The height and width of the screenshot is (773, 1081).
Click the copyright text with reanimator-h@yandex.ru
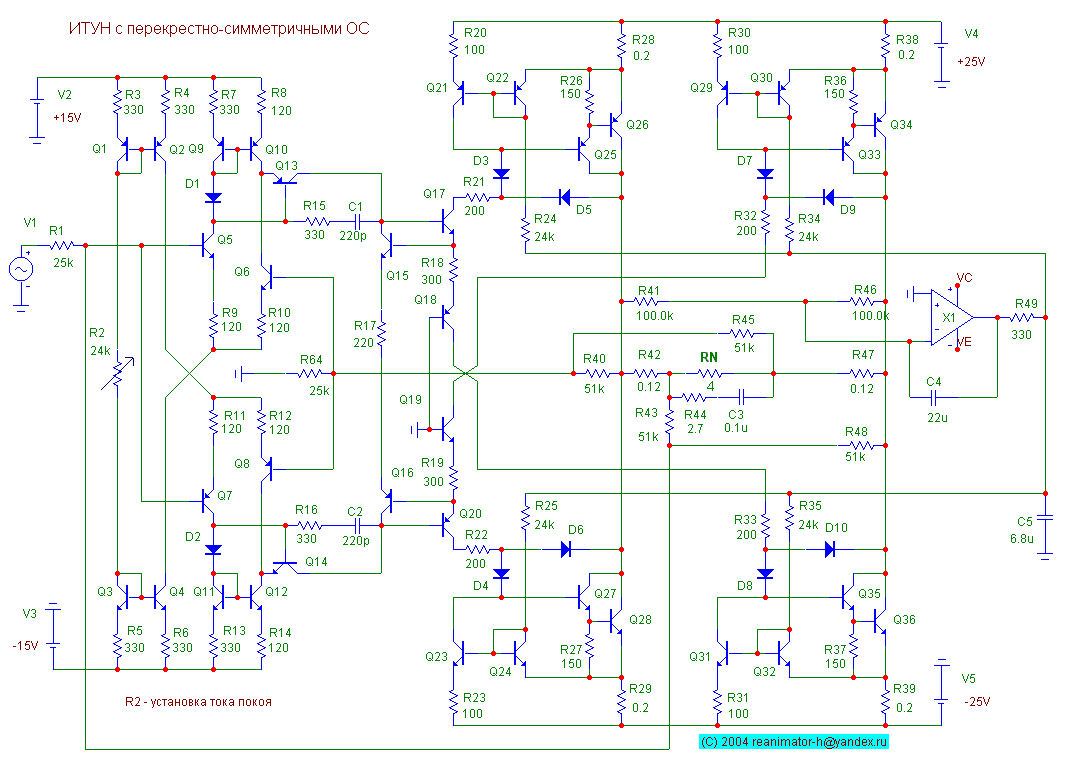794,741
